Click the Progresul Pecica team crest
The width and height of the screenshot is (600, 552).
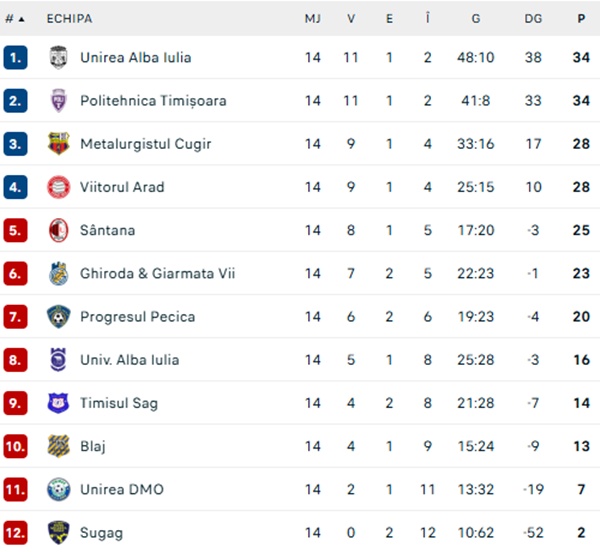tap(59, 317)
